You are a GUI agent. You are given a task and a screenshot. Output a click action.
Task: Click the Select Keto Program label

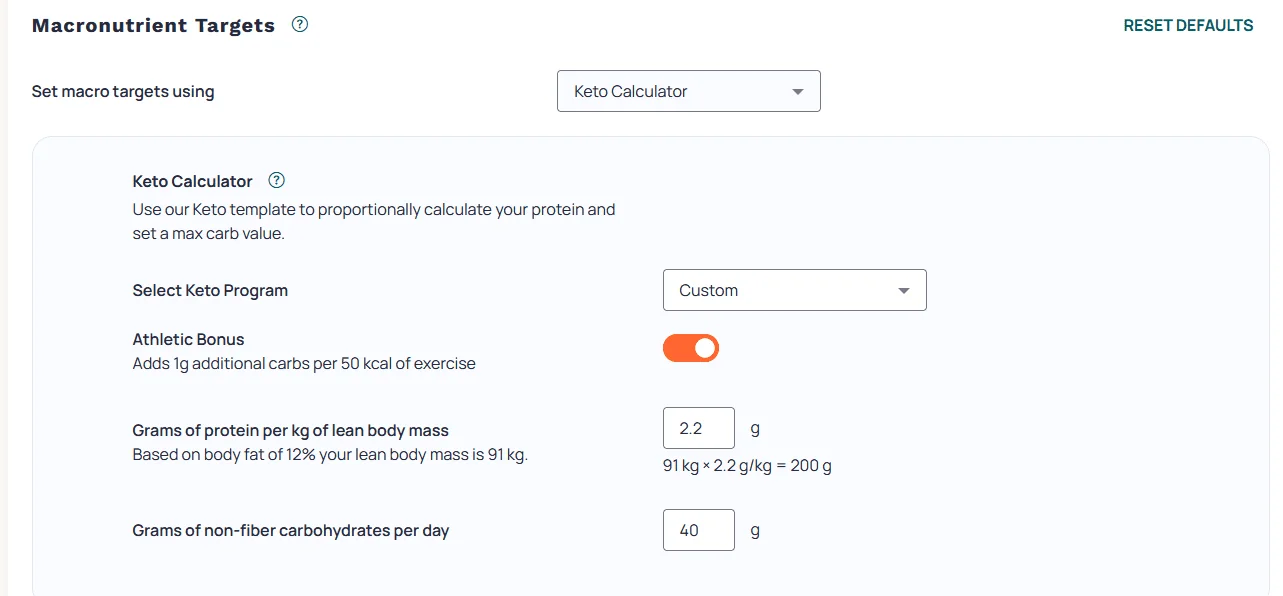210,290
